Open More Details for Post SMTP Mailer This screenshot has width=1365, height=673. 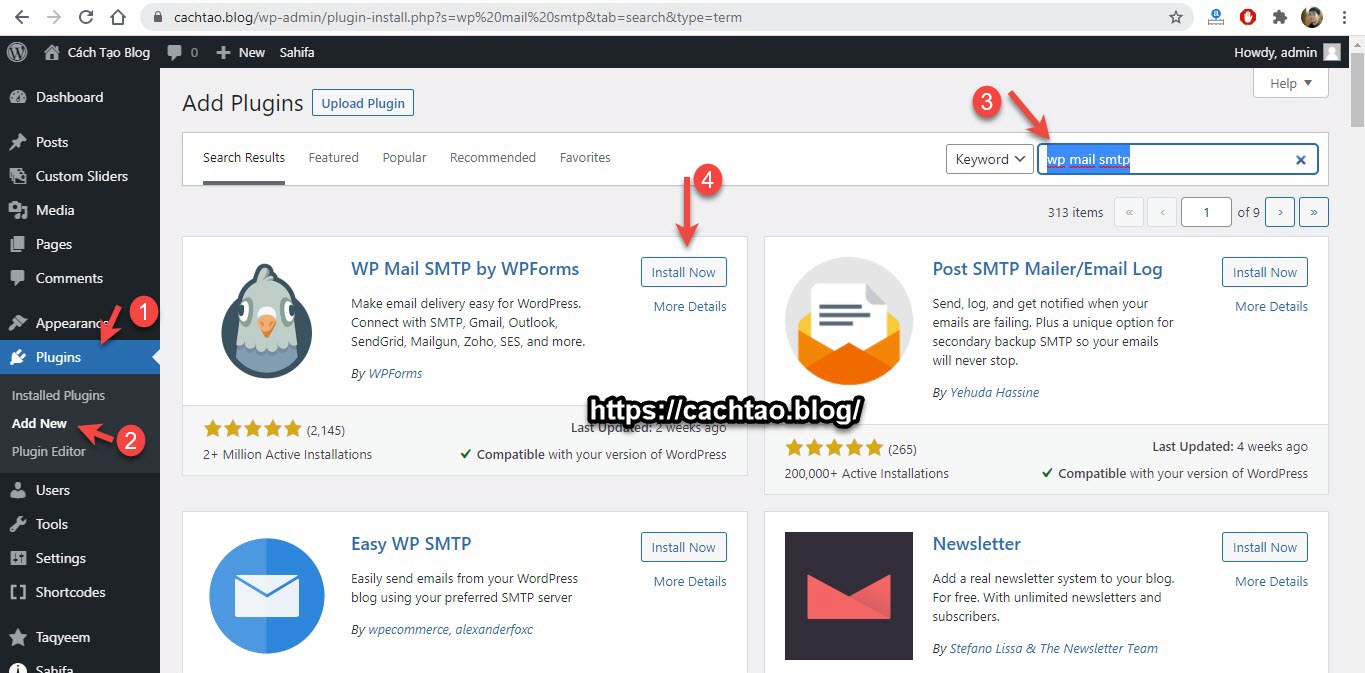(x=1271, y=306)
